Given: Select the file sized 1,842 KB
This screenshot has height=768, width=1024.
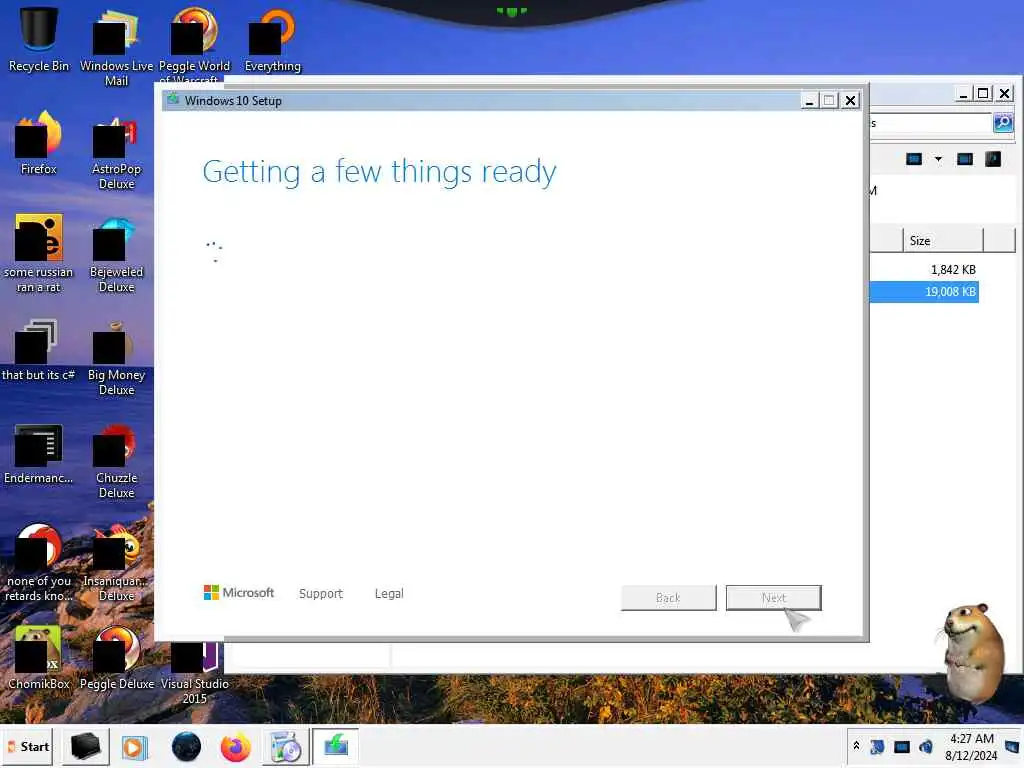Looking at the screenshot, I should pos(924,269).
